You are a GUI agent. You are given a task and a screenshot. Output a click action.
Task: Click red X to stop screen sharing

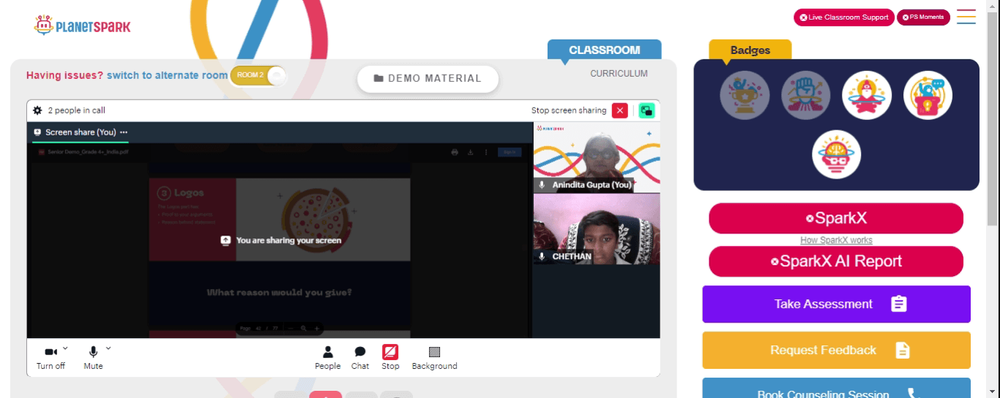[x=619, y=110]
